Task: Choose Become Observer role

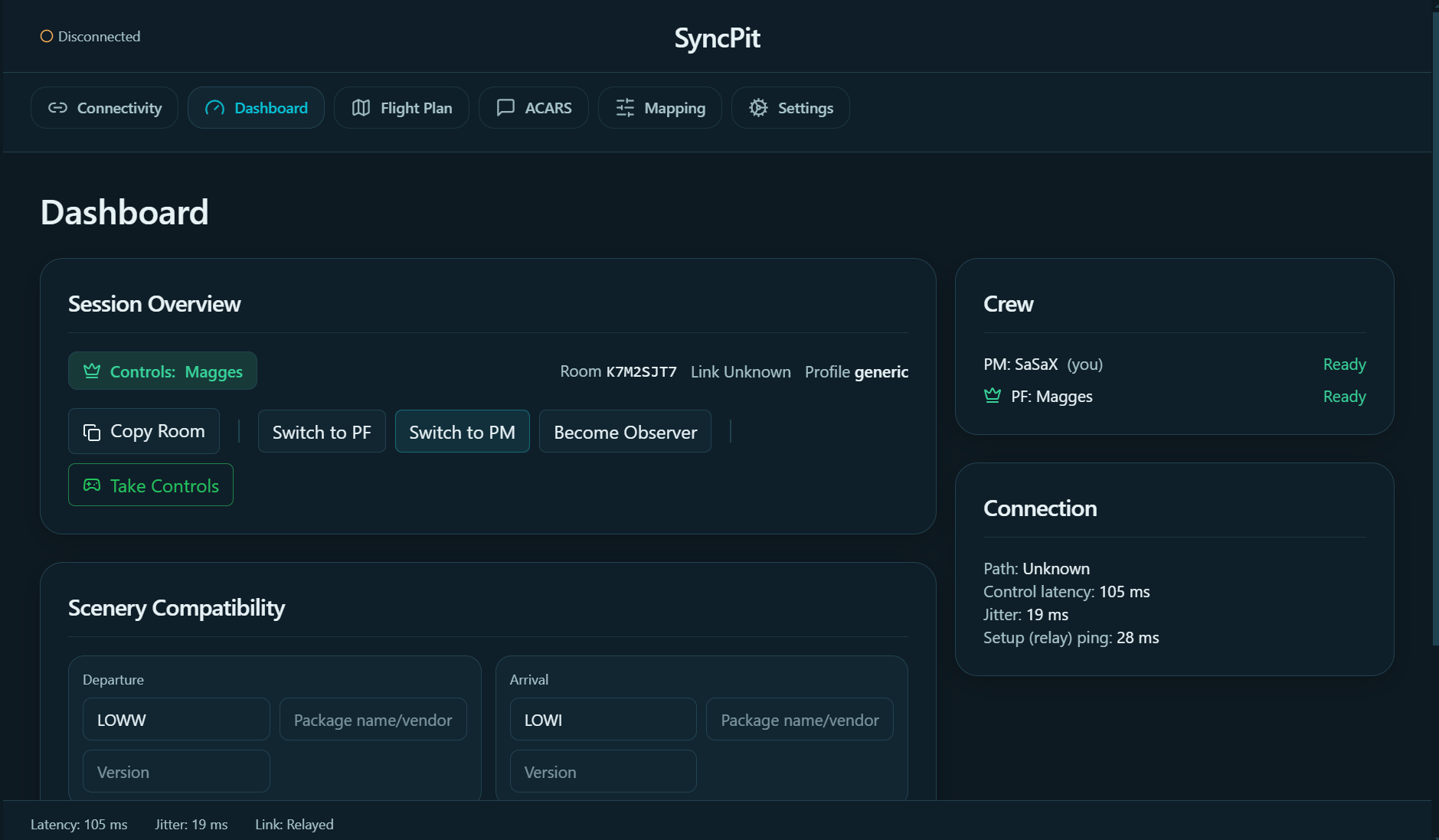Action: pyautogui.click(x=625, y=432)
